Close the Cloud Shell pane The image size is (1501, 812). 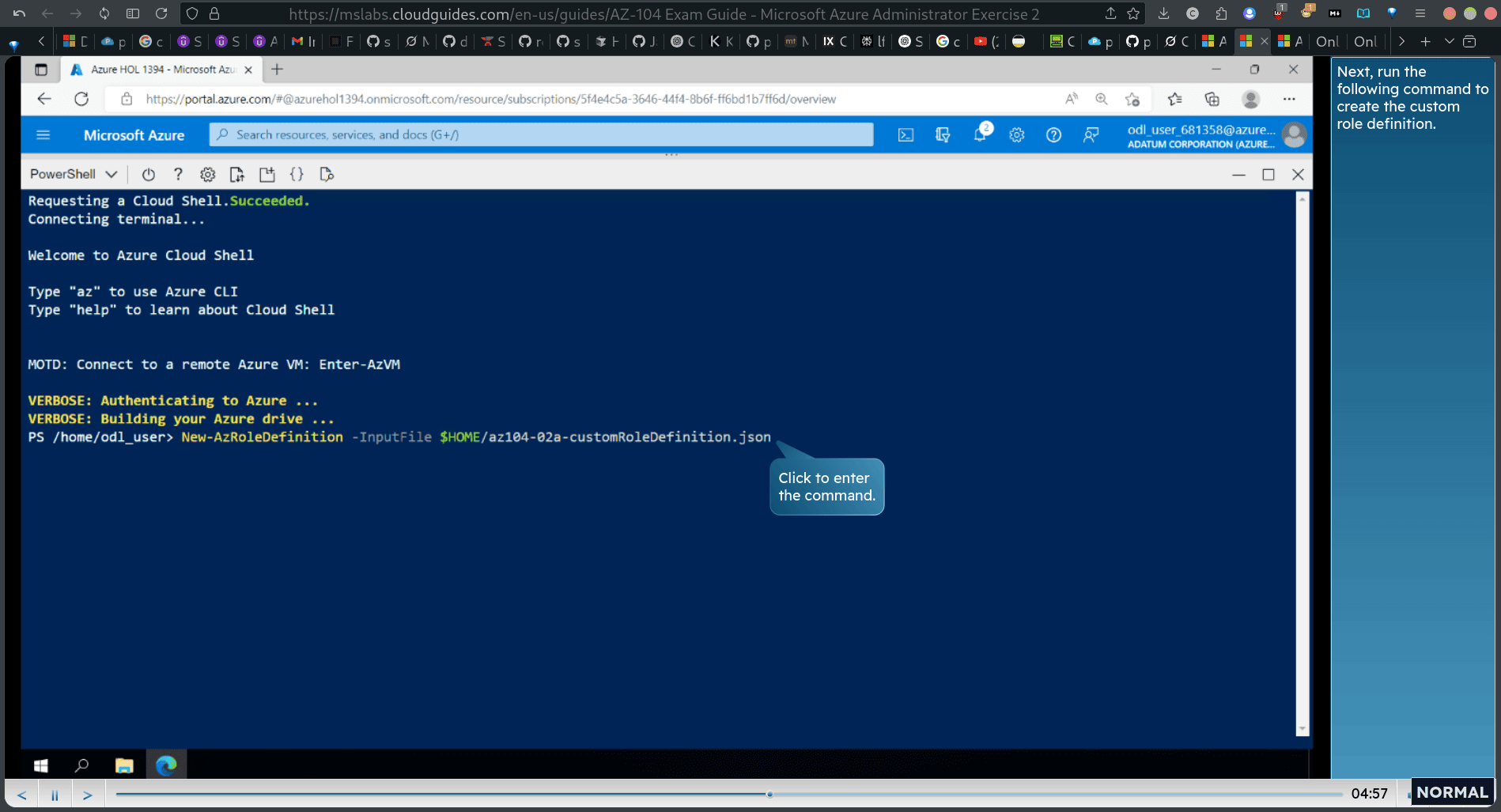[x=1298, y=175]
